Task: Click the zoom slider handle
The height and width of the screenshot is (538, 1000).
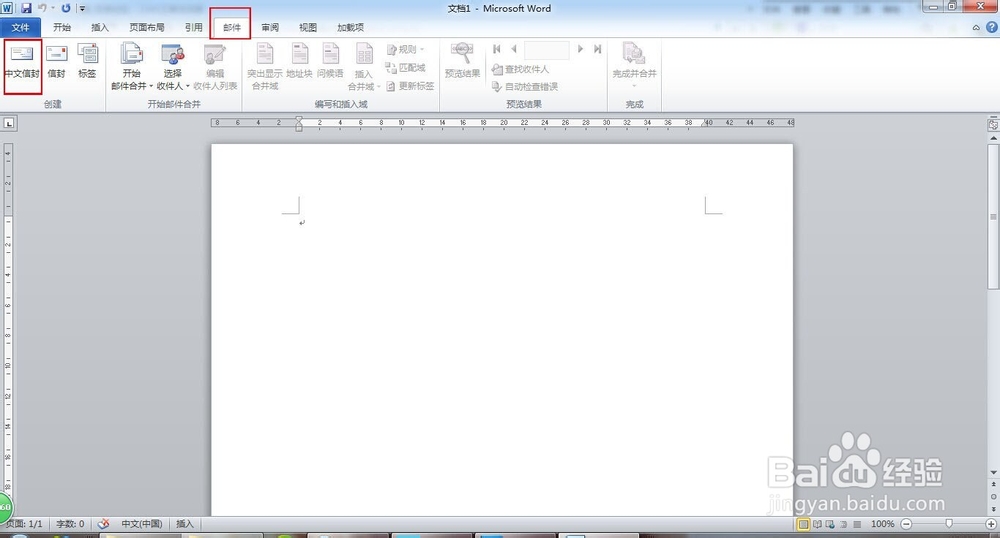Action: tap(949, 524)
